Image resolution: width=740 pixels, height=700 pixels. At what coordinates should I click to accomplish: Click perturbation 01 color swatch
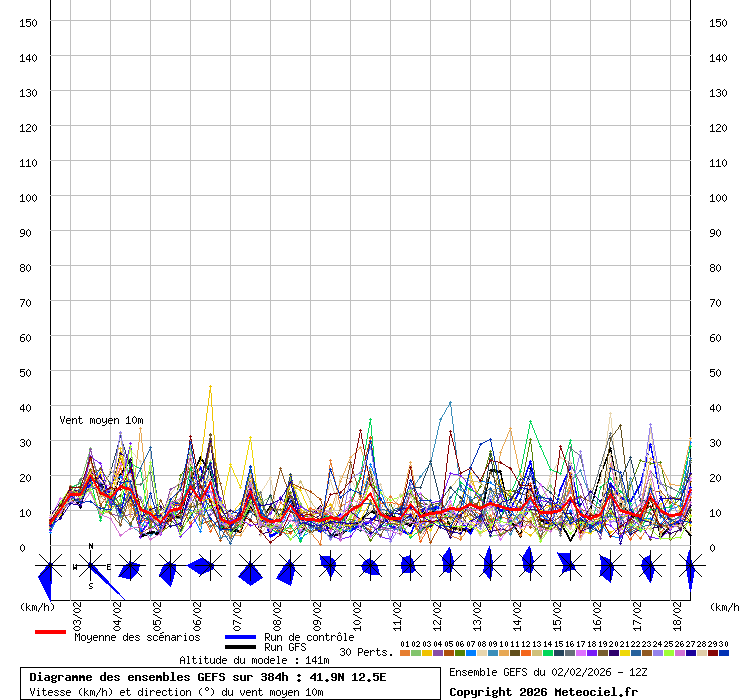click(x=404, y=653)
